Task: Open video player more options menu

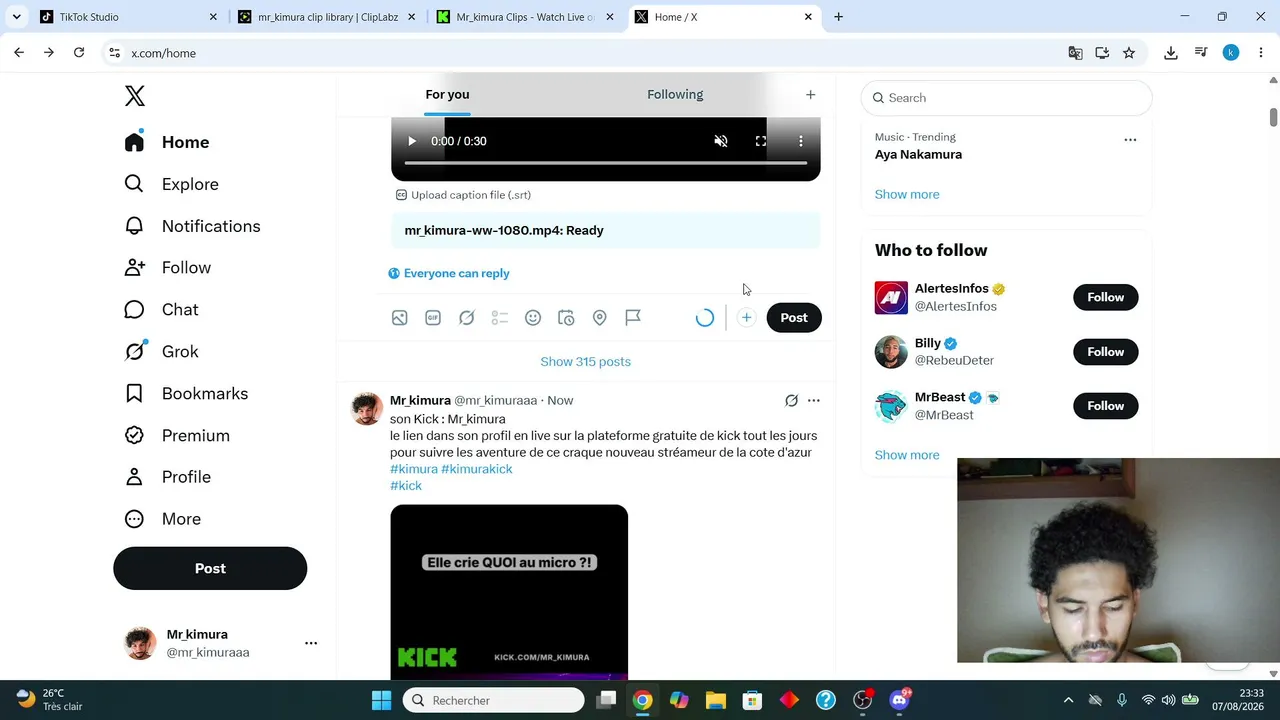Action: click(x=801, y=141)
